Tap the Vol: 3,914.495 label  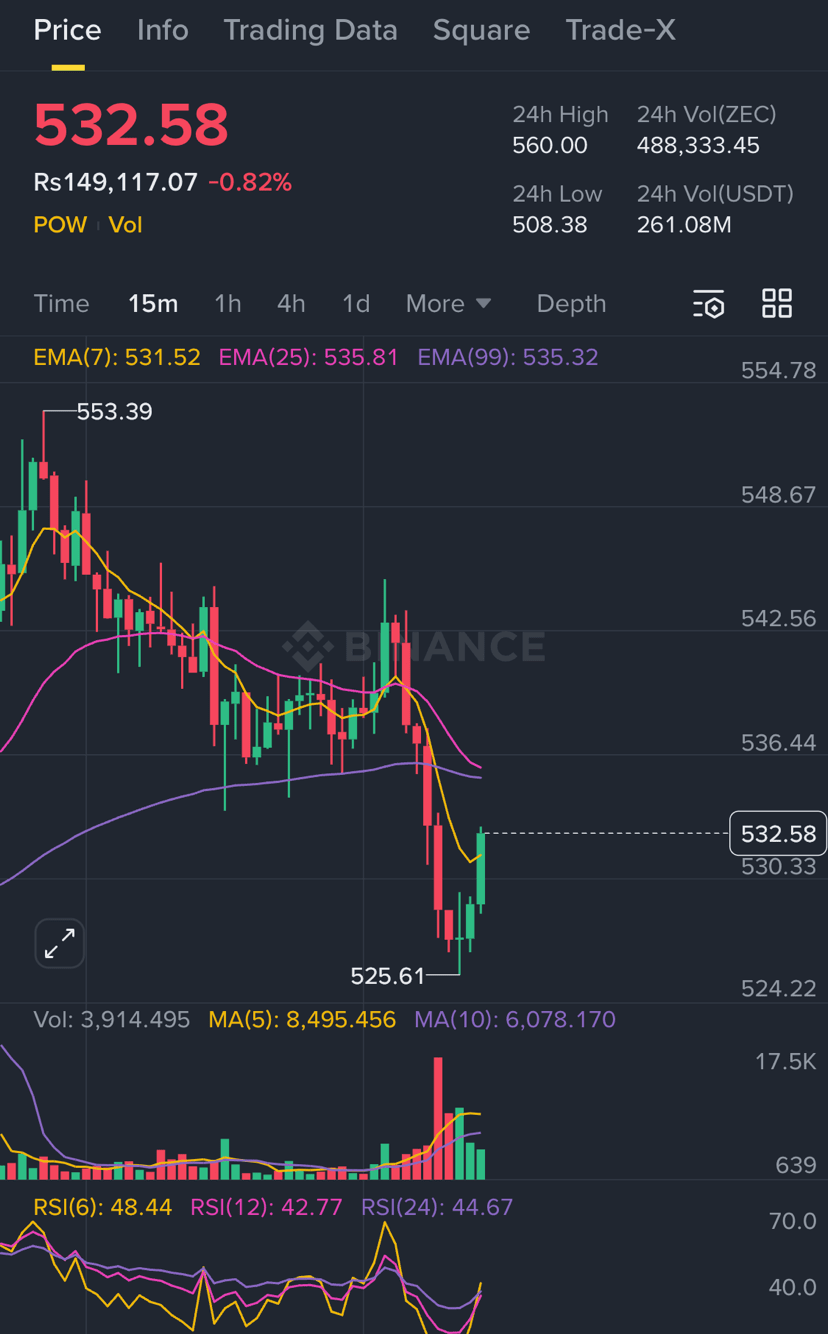(x=111, y=1019)
